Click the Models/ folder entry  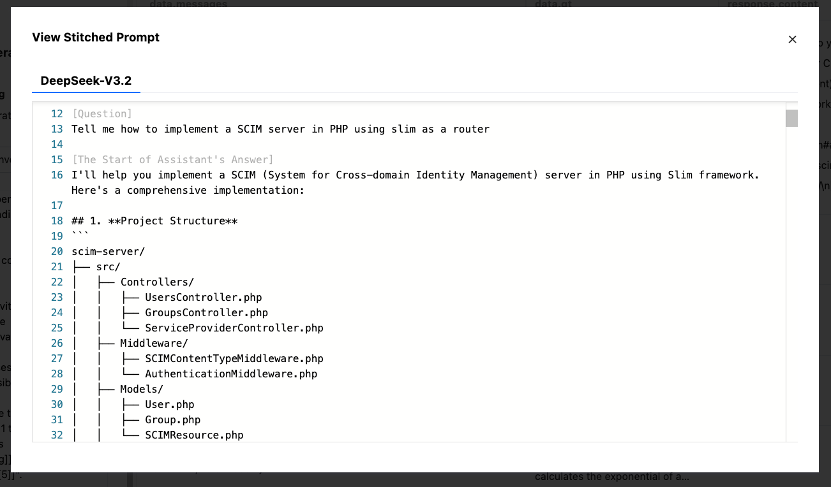[141, 389]
